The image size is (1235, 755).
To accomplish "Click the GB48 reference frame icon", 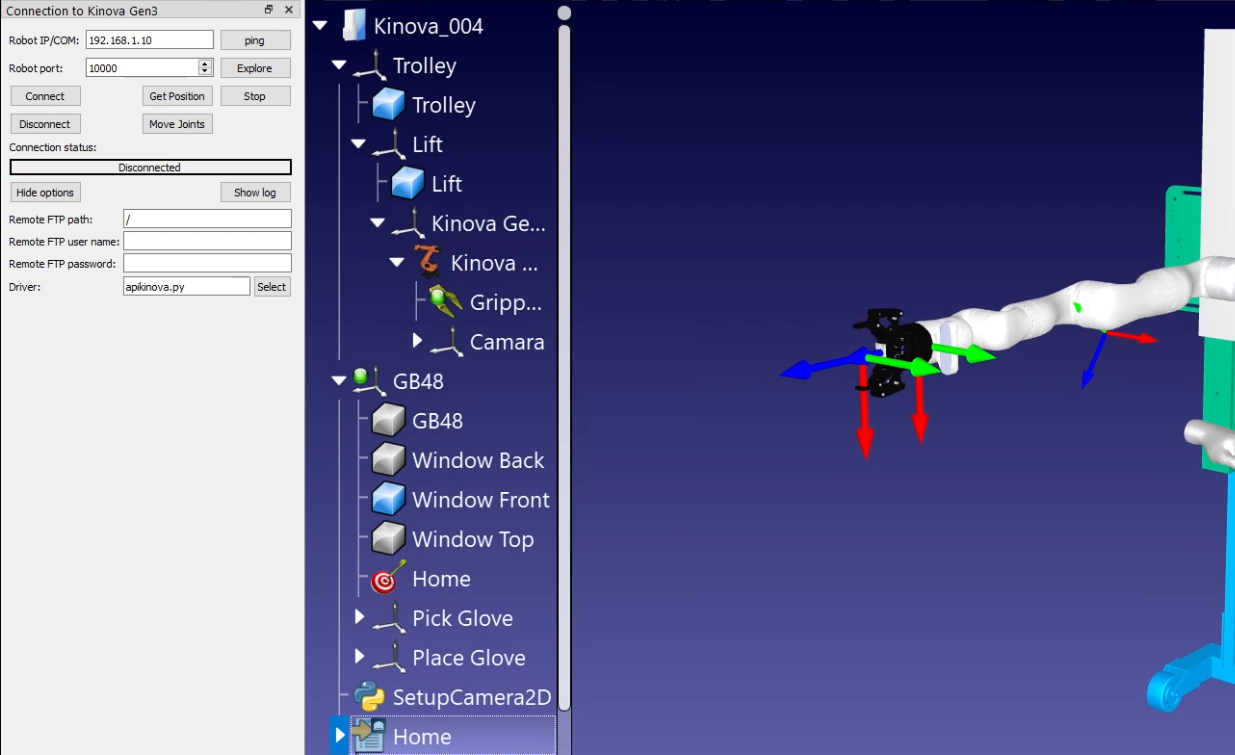I will click(x=370, y=381).
